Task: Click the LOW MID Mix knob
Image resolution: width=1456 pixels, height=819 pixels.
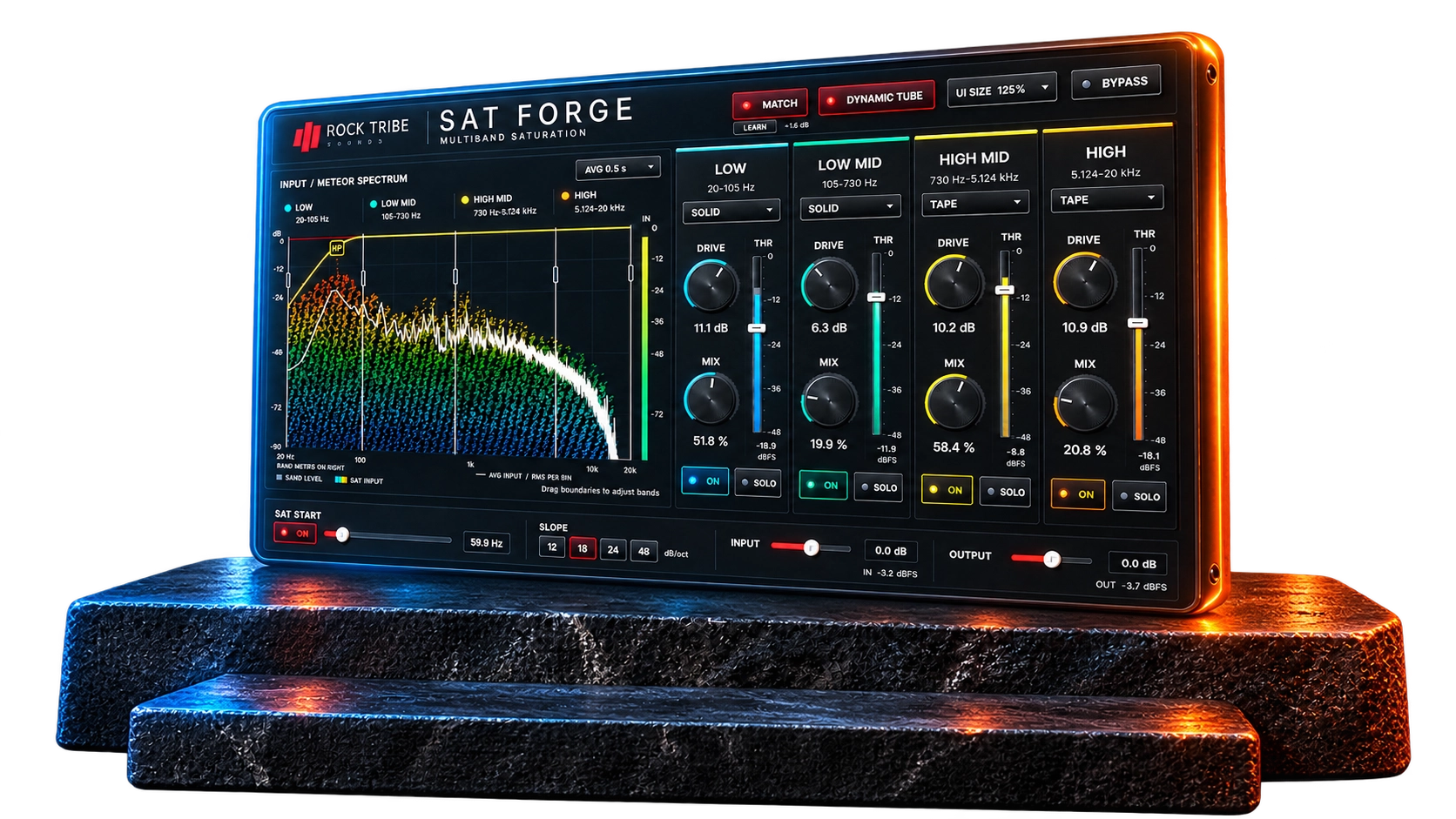Action: pyautogui.click(x=828, y=399)
